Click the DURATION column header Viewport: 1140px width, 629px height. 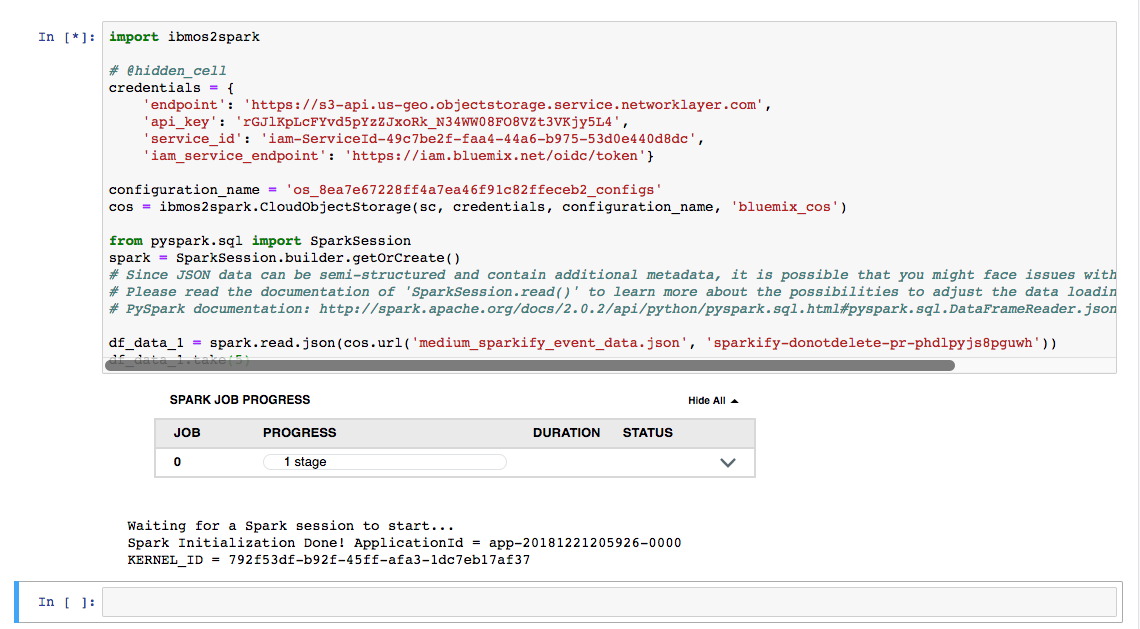click(x=566, y=433)
